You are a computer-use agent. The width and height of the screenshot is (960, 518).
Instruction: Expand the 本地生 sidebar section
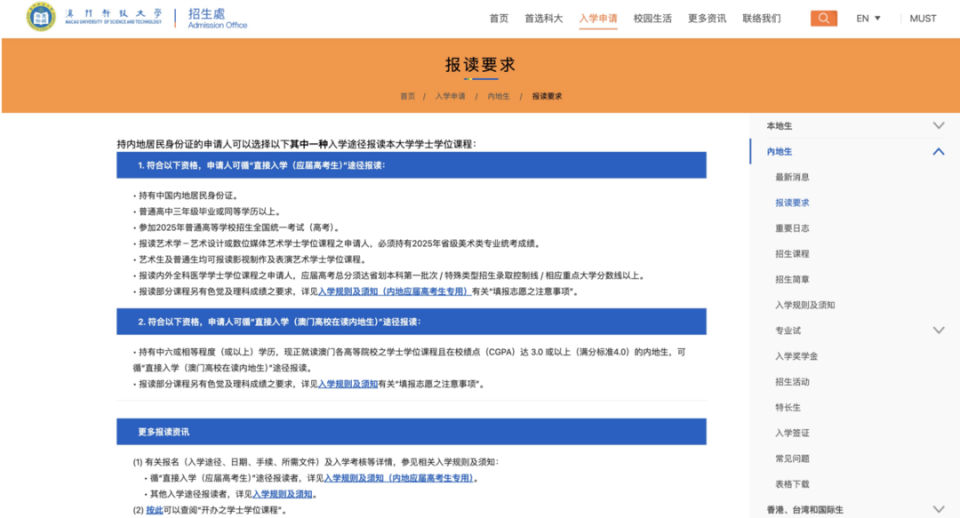937,126
